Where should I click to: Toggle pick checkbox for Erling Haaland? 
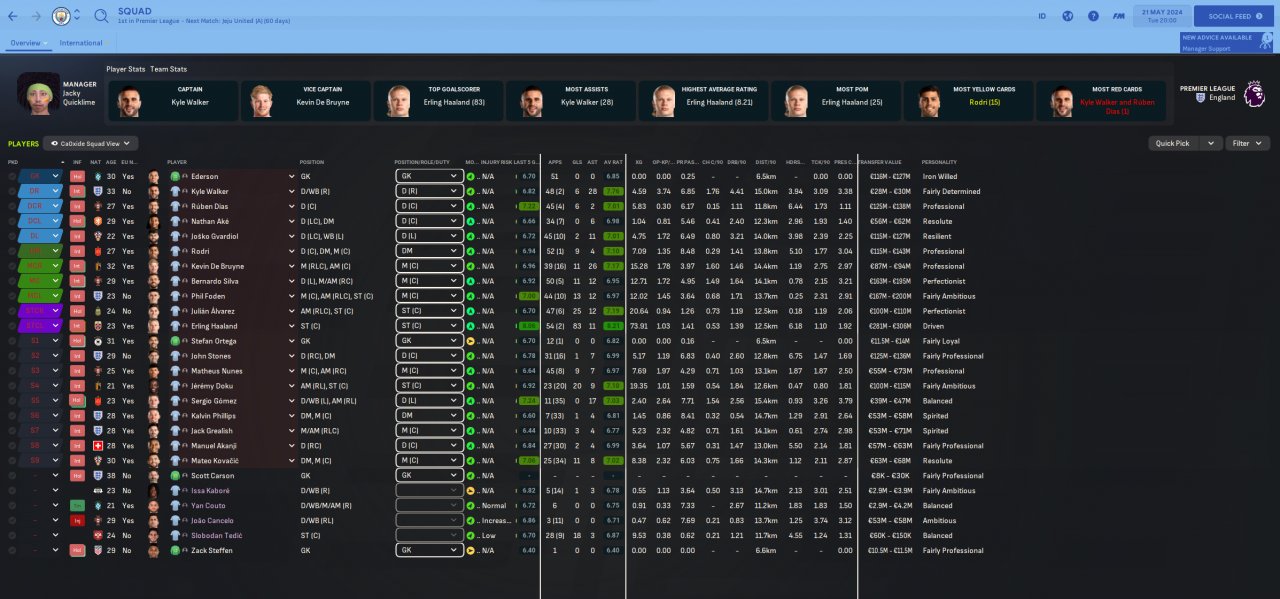pyautogui.click(x=12, y=326)
